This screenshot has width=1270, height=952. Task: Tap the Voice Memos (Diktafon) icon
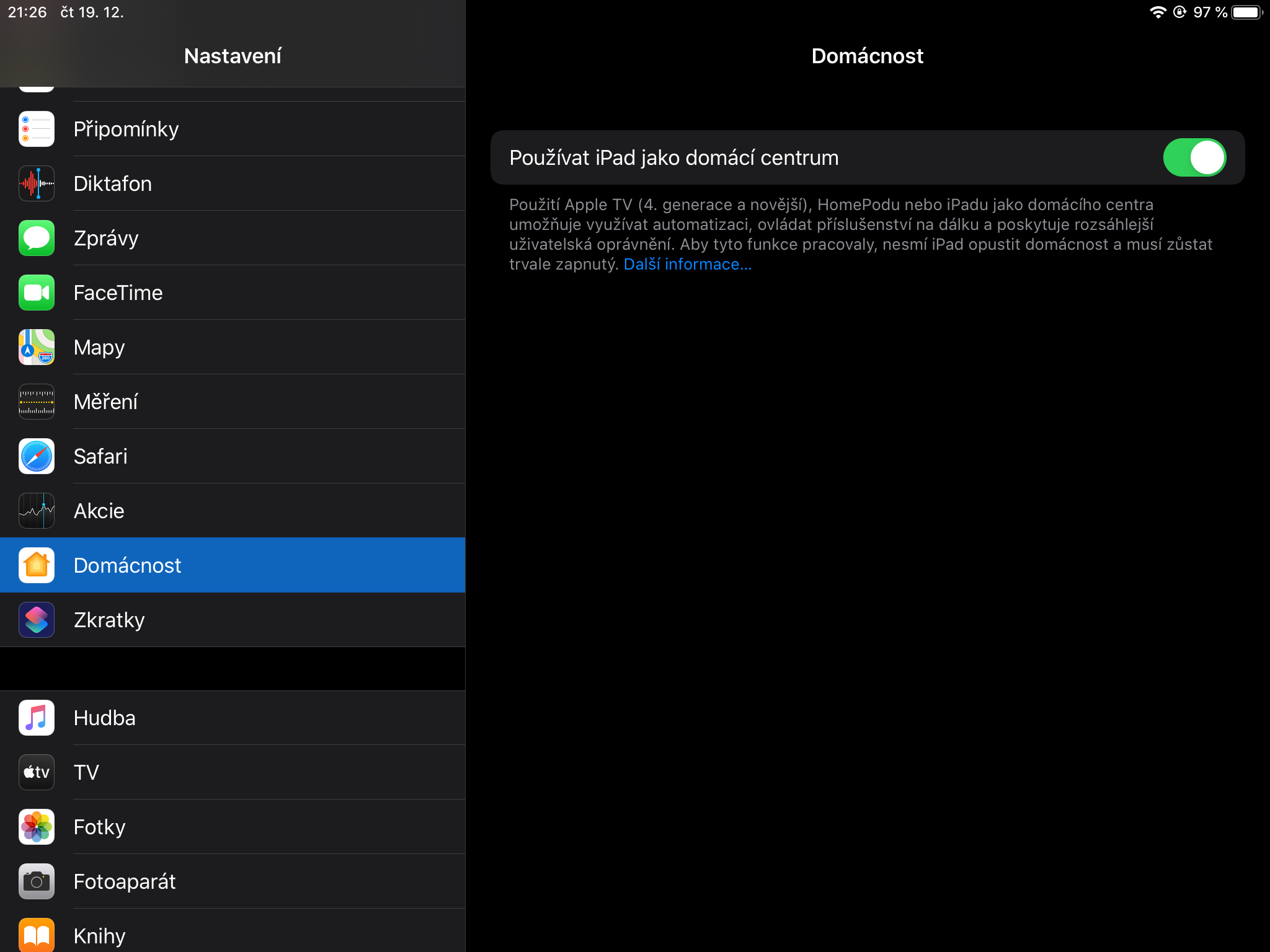[37, 183]
